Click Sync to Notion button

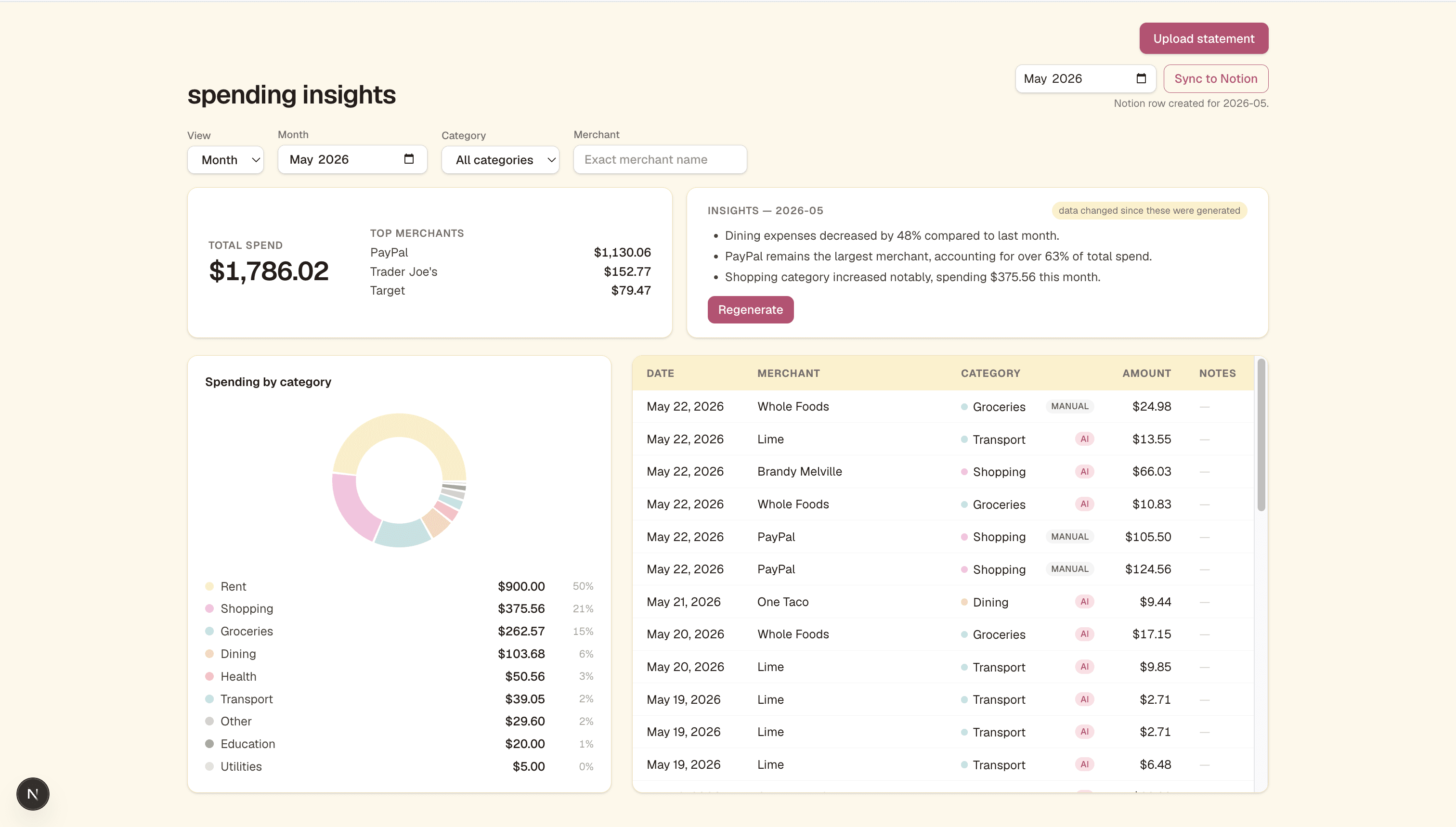1215,78
